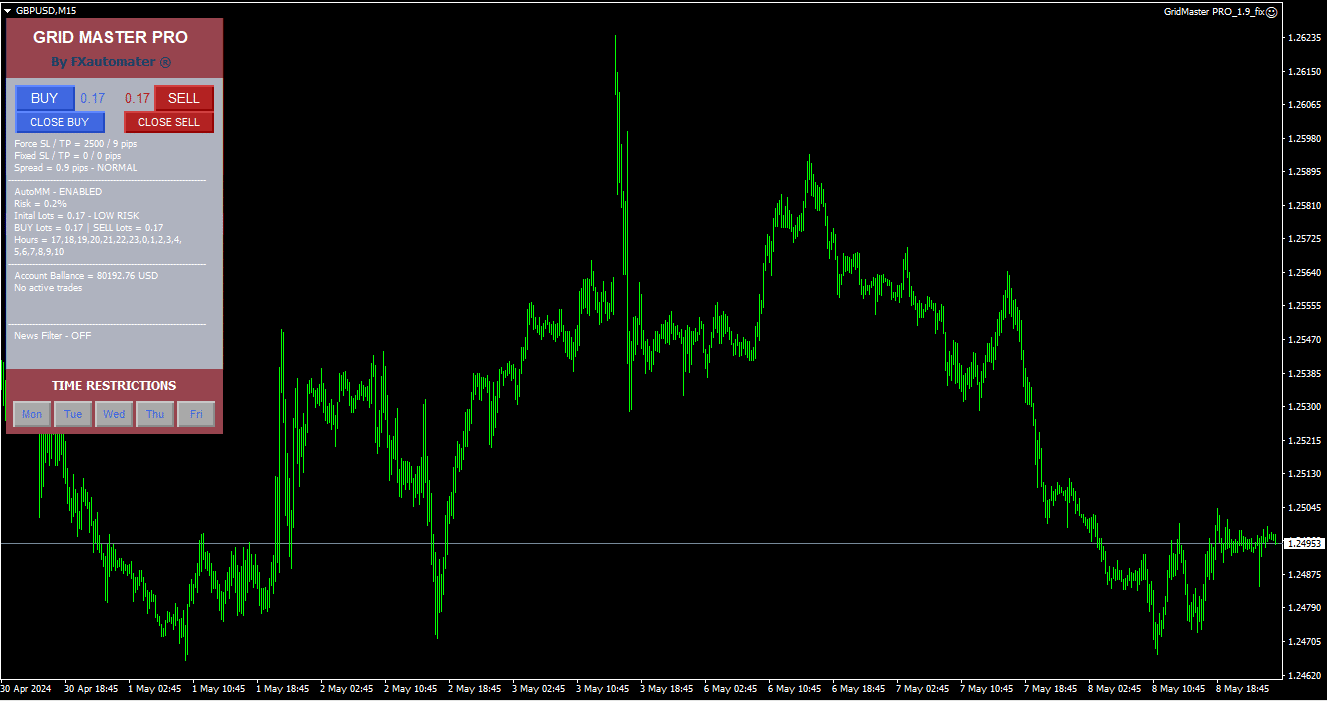The height and width of the screenshot is (701, 1327).
Task: Enable the Fri day restriction
Action: 195,413
